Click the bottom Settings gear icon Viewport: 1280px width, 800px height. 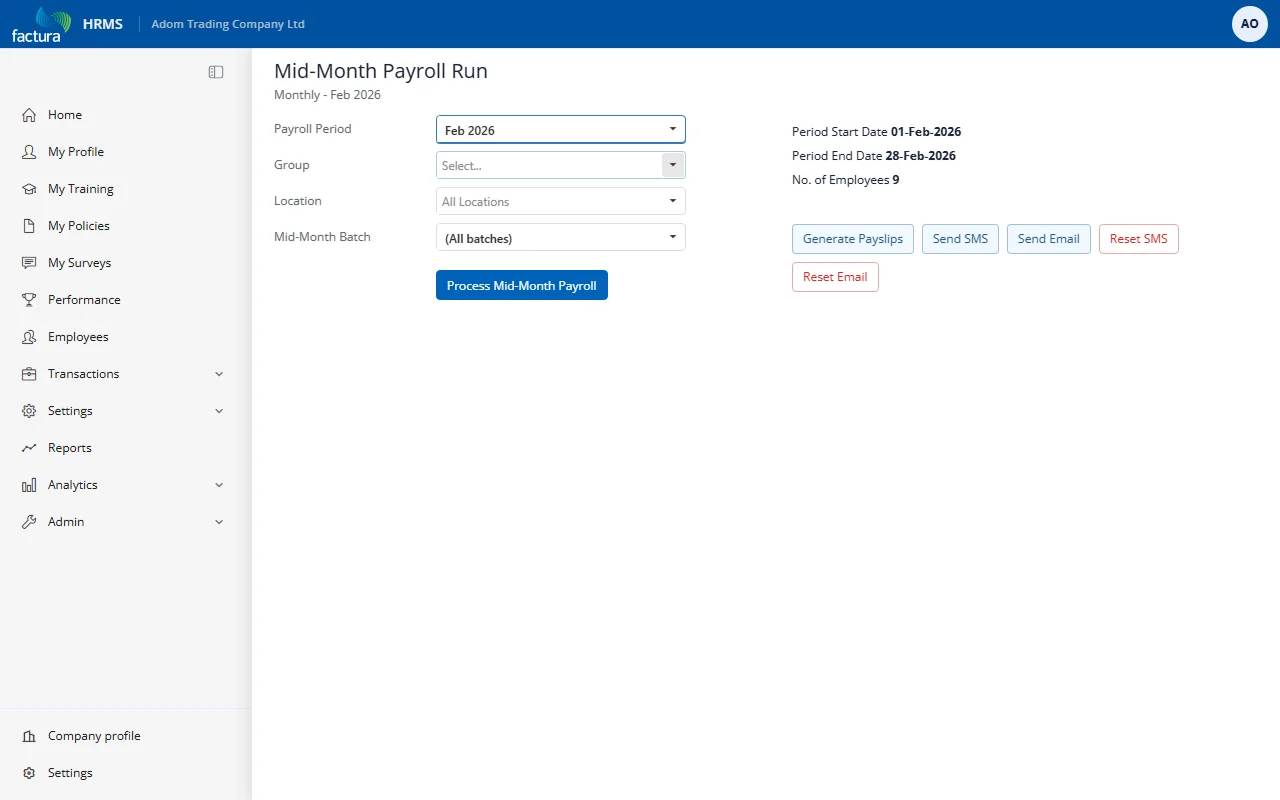click(x=29, y=773)
